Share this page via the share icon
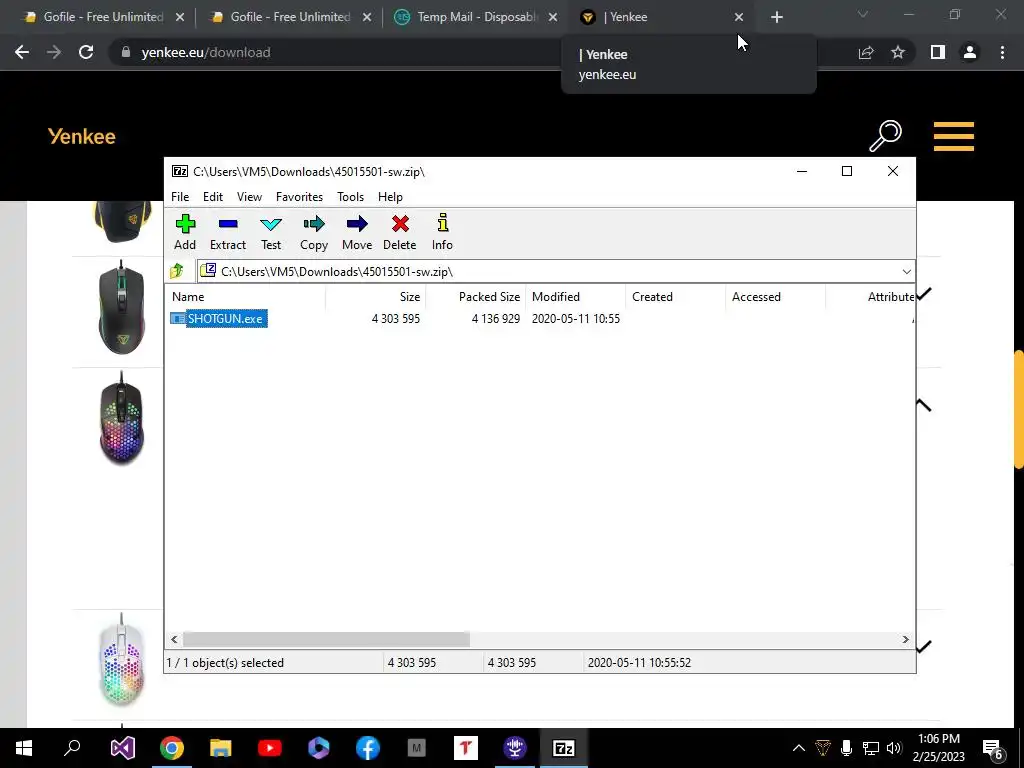1024x768 pixels. coord(866,52)
